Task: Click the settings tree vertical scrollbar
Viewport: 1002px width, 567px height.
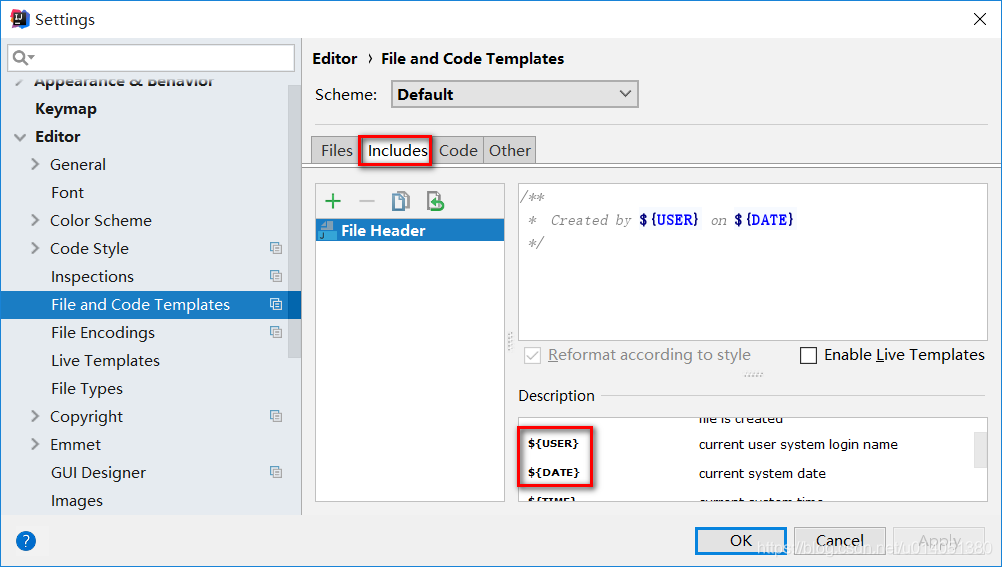Action: (294, 221)
